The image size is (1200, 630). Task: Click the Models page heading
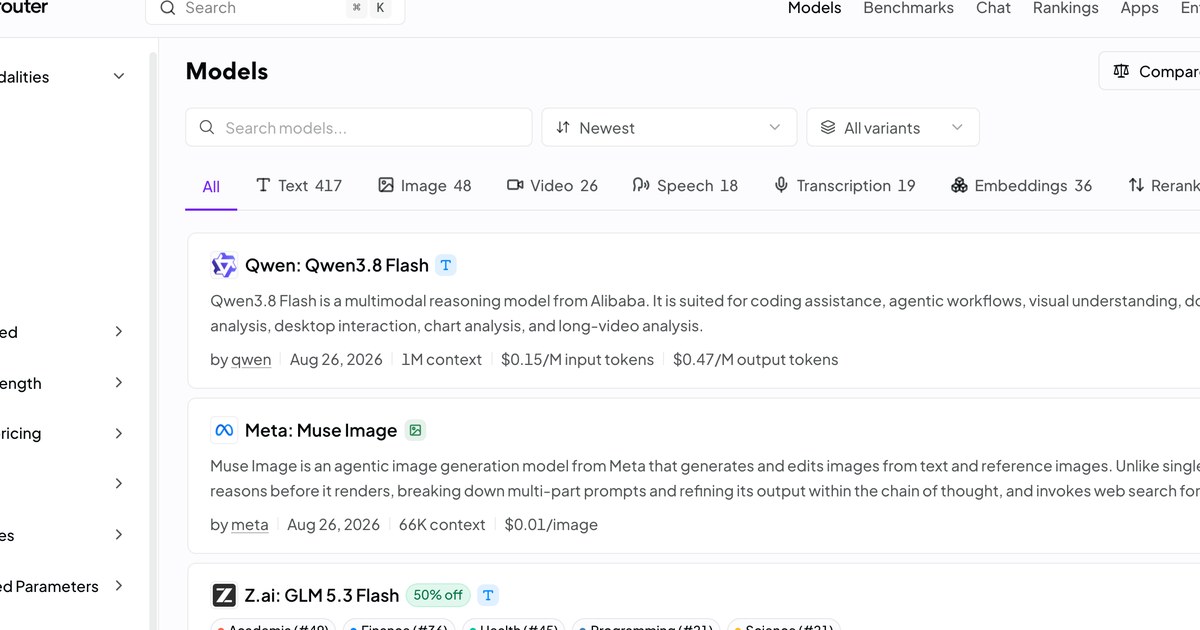tap(227, 71)
